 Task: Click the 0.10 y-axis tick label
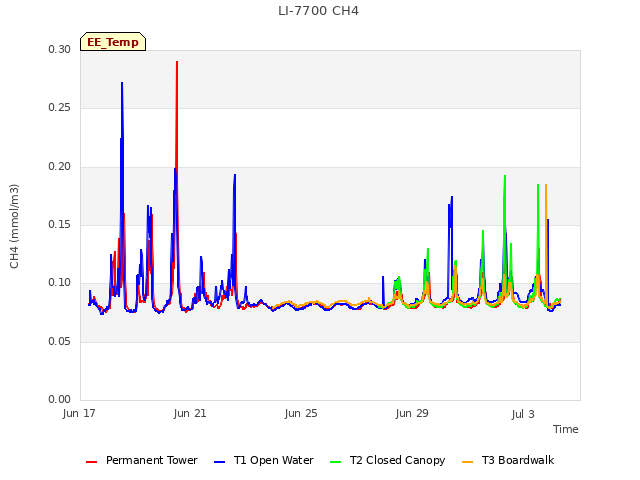click(60, 282)
